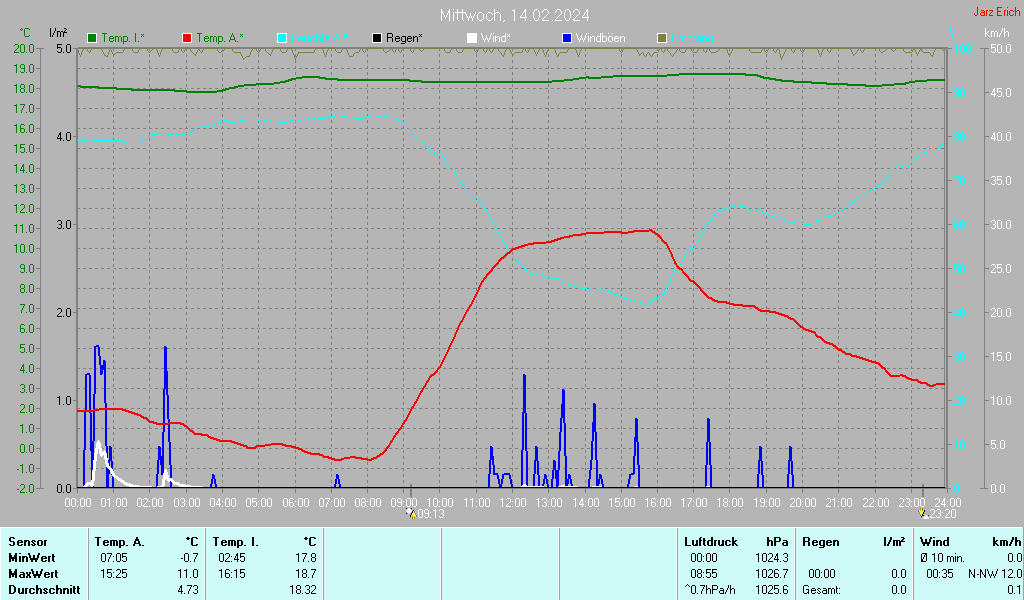Click the black Regen legend square

click(377, 38)
